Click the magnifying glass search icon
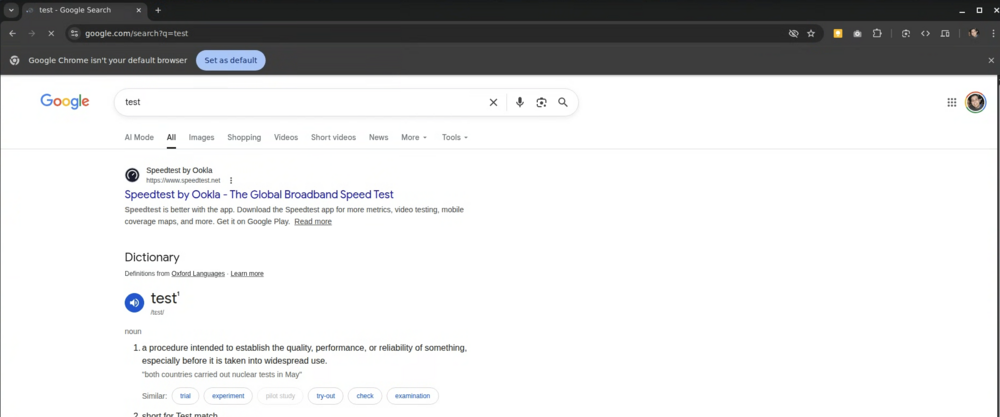The height and width of the screenshot is (417, 1000). click(x=562, y=102)
